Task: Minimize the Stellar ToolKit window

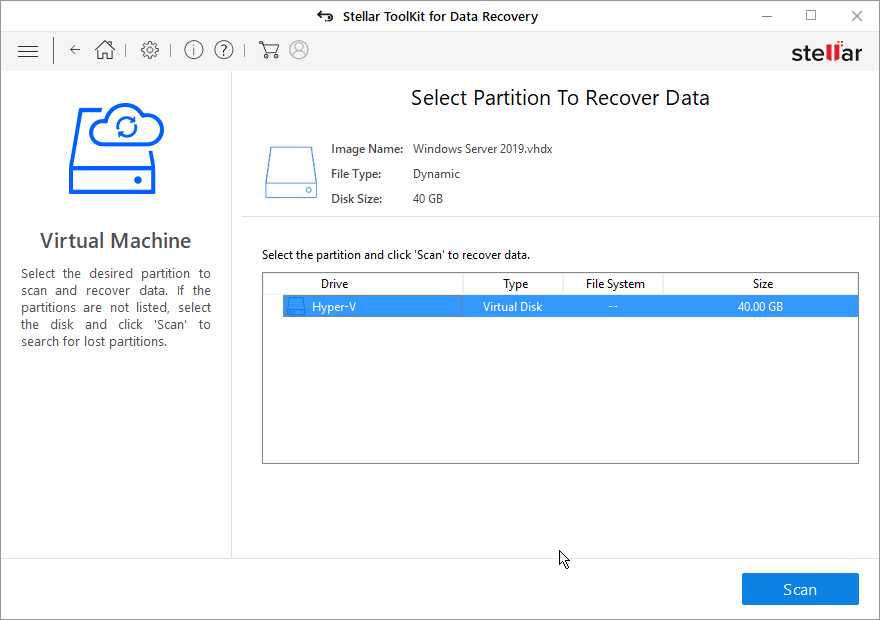Action: (x=765, y=16)
